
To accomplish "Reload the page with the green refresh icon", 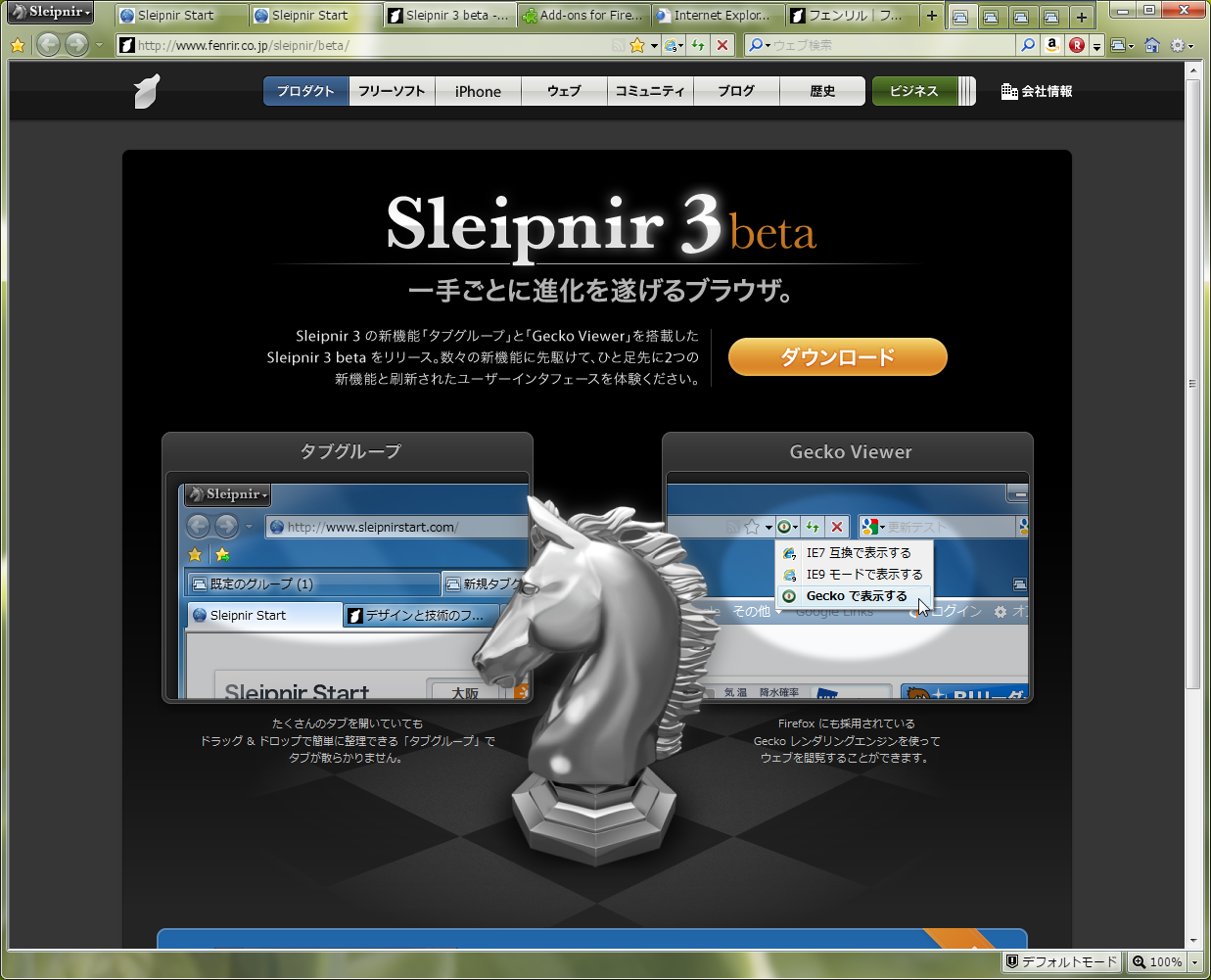I will [698, 45].
